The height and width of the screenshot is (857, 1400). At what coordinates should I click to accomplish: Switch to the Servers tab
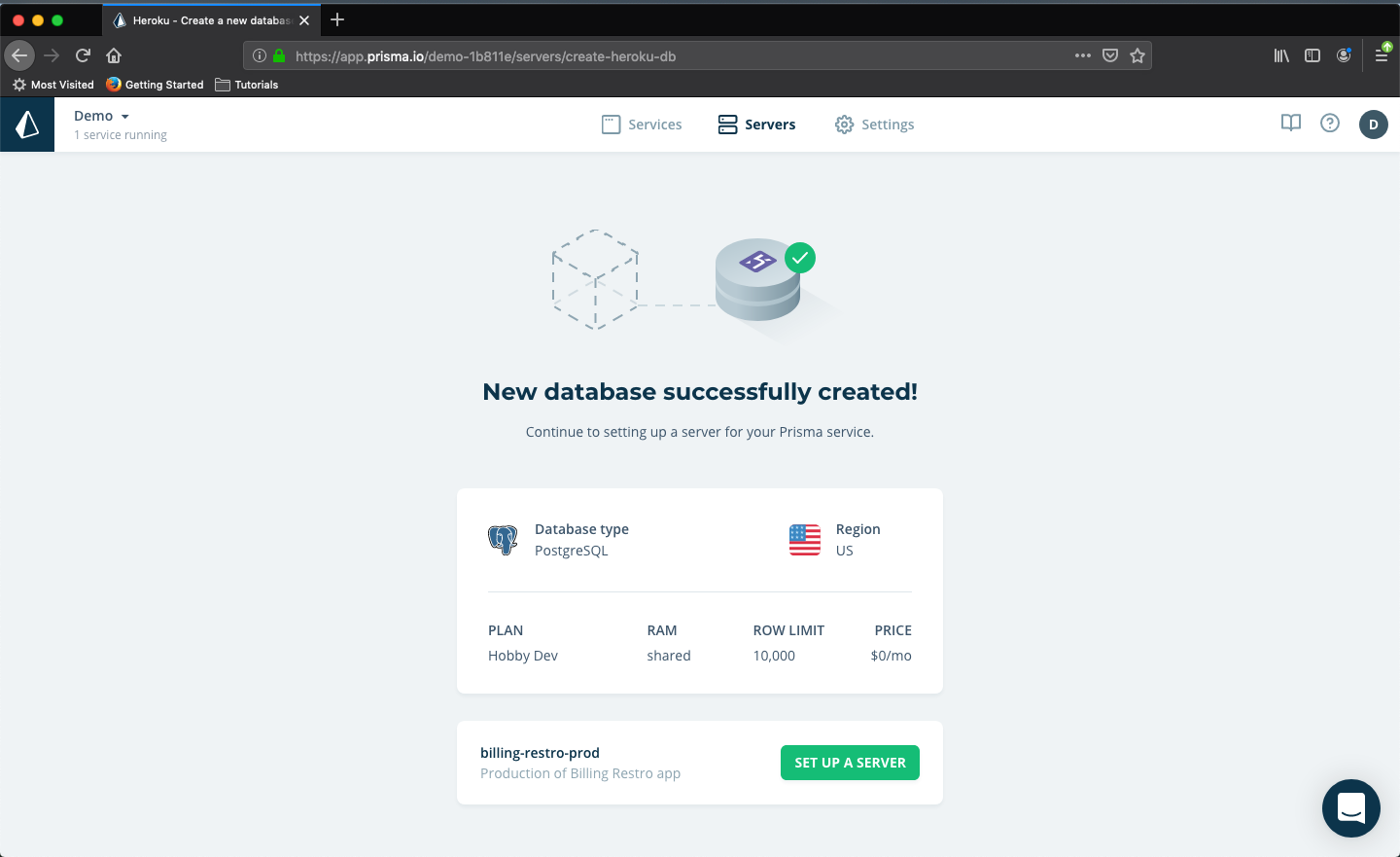pos(756,125)
